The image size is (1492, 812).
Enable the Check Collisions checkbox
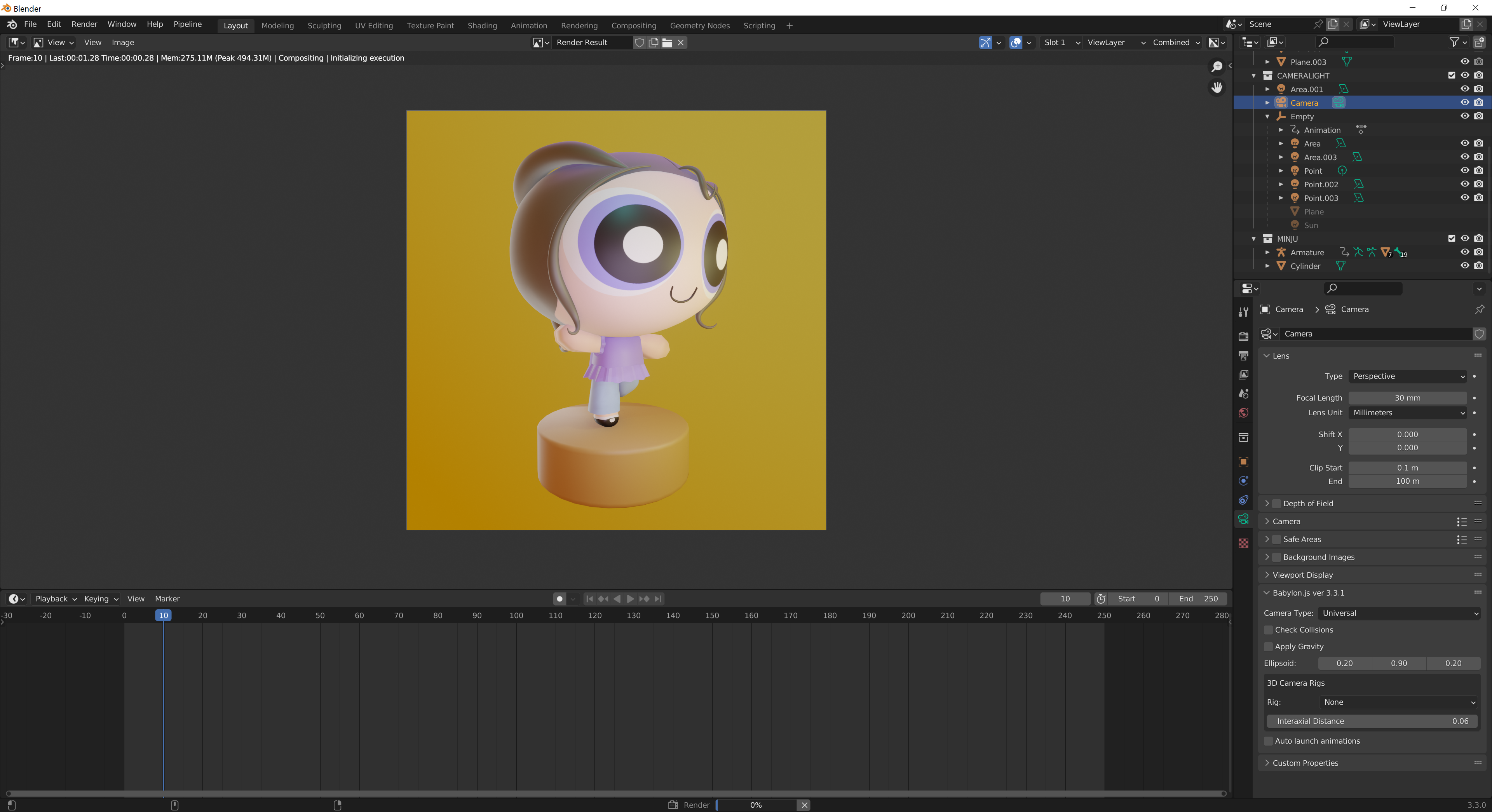coord(1269,629)
